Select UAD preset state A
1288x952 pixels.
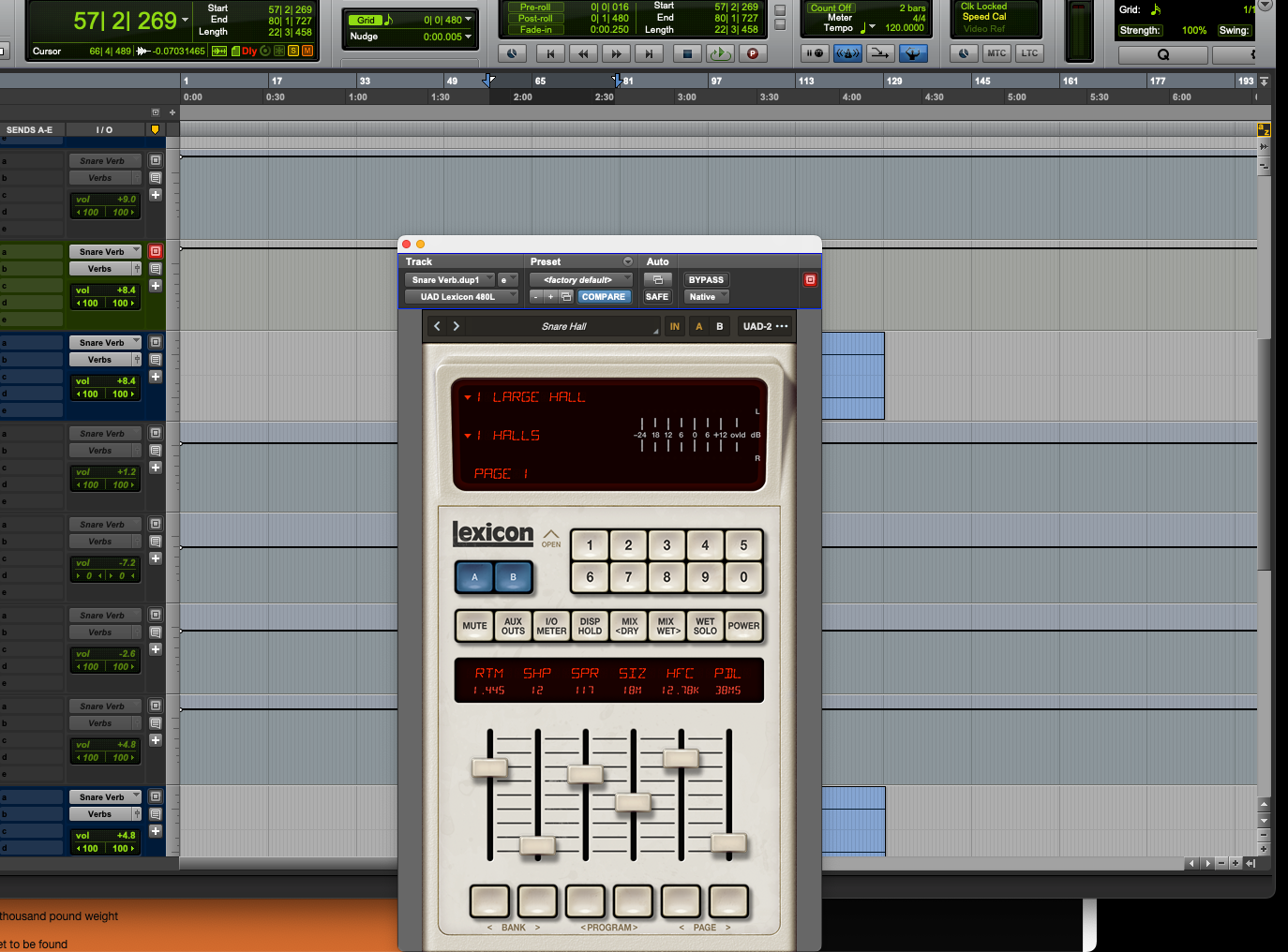click(x=698, y=326)
